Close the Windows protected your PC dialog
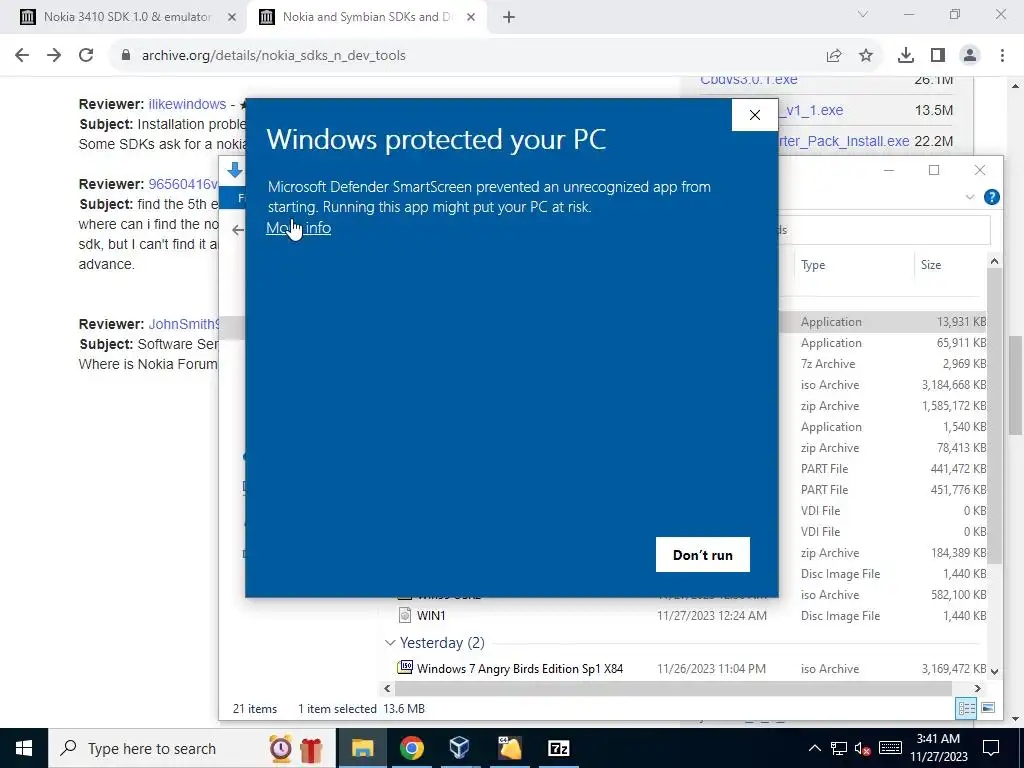 point(755,115)
